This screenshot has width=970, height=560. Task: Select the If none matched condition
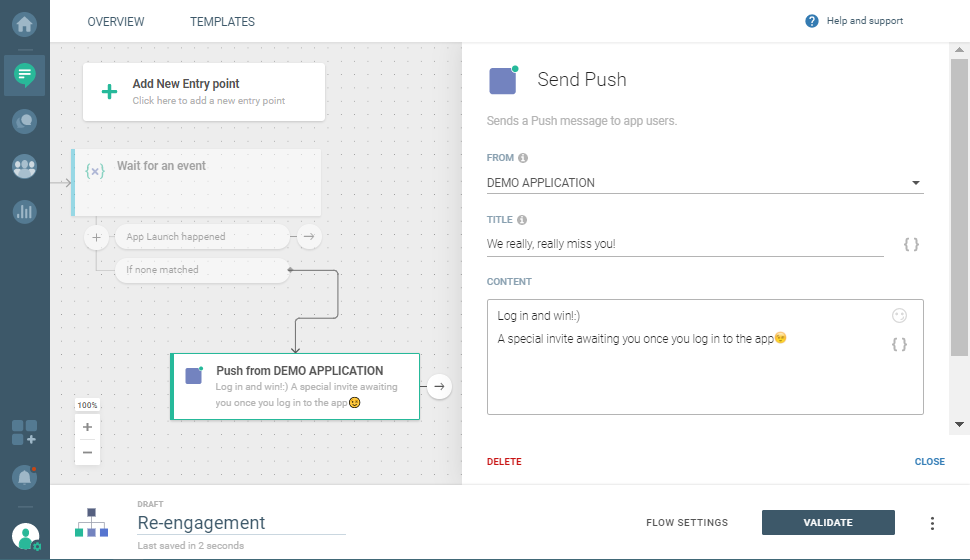tap(202, 270)
